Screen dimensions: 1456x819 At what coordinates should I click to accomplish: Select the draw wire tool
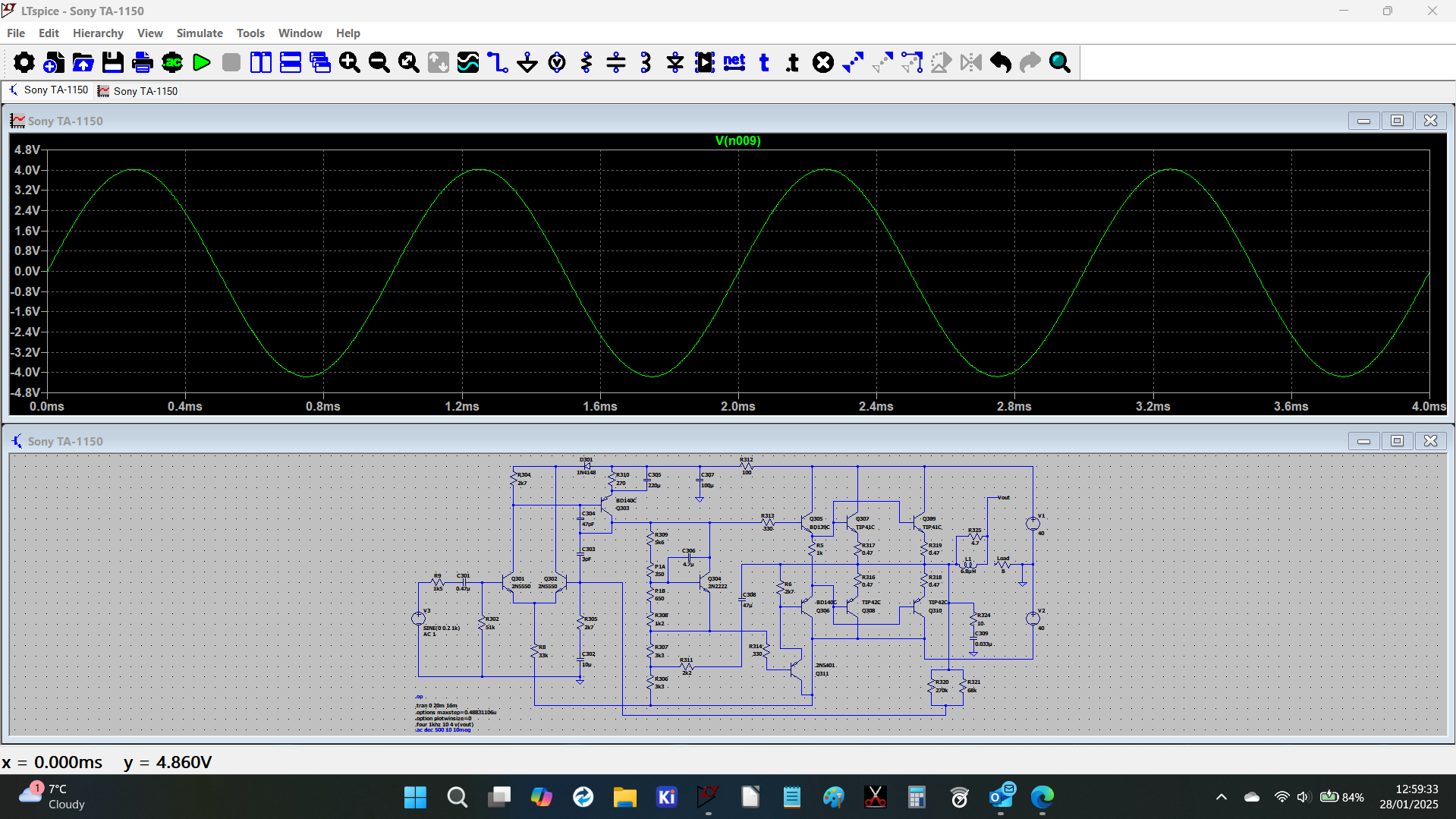(x=498, y=62)
